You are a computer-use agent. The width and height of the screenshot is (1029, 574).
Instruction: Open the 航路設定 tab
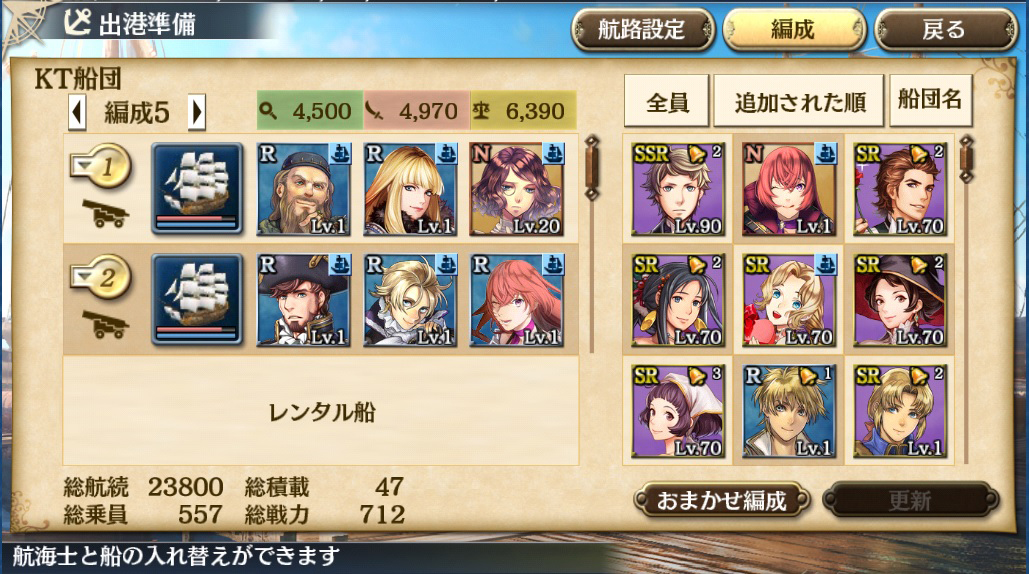point(642,30)
